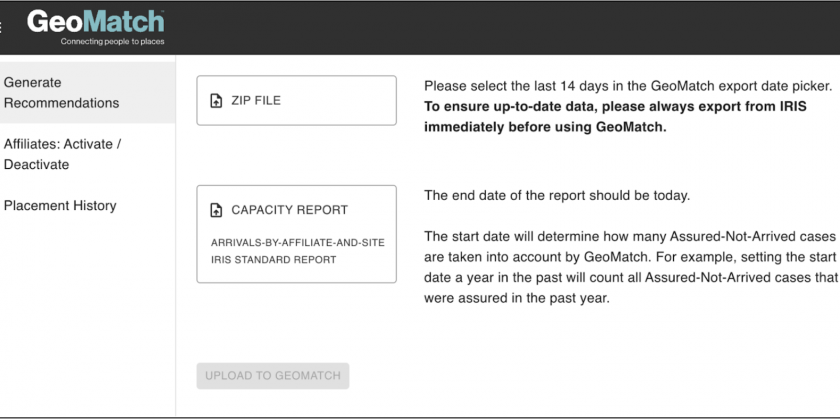840x420 pixels.
Task: Click 'The end date of the report' sentence
Action: 557,196
